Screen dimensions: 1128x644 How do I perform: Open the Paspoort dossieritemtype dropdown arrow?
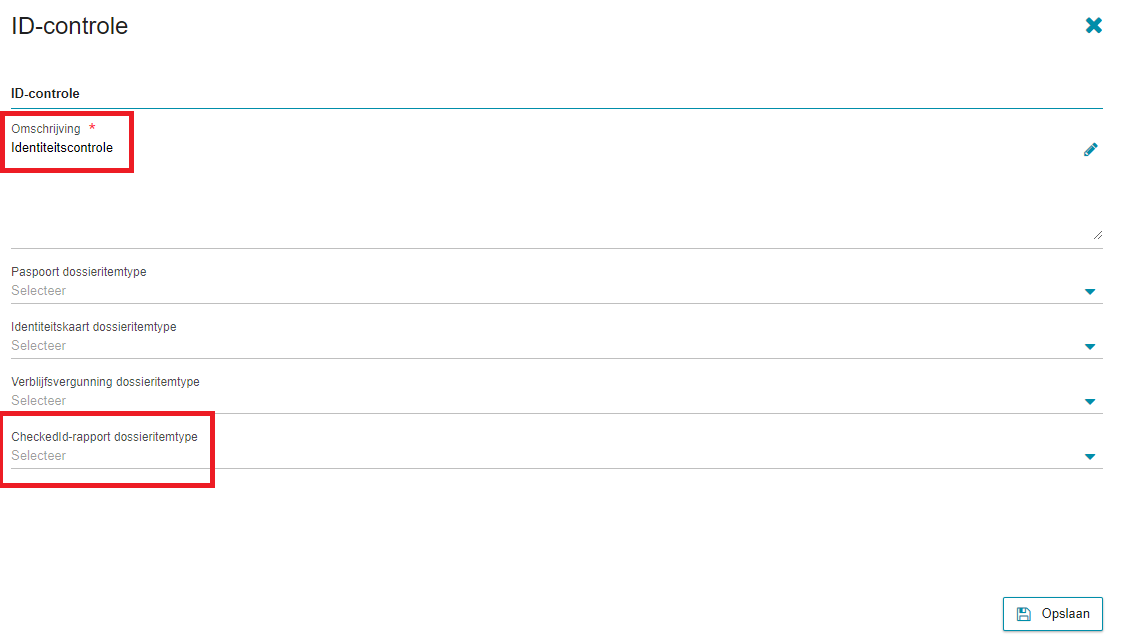(1090, 291)
